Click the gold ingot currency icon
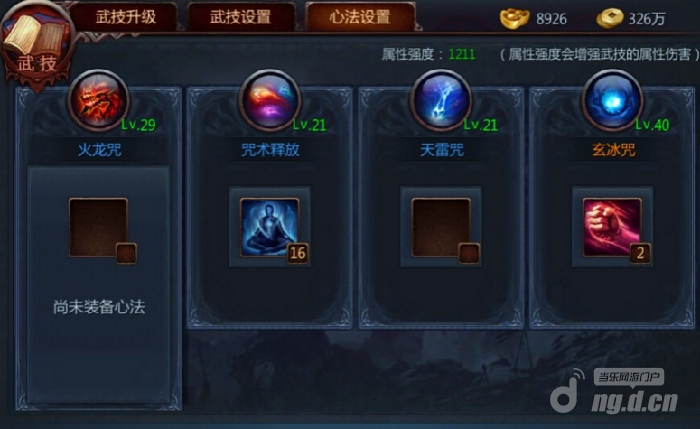This screenshot has height=429, width=700. (x=514, y=19)
